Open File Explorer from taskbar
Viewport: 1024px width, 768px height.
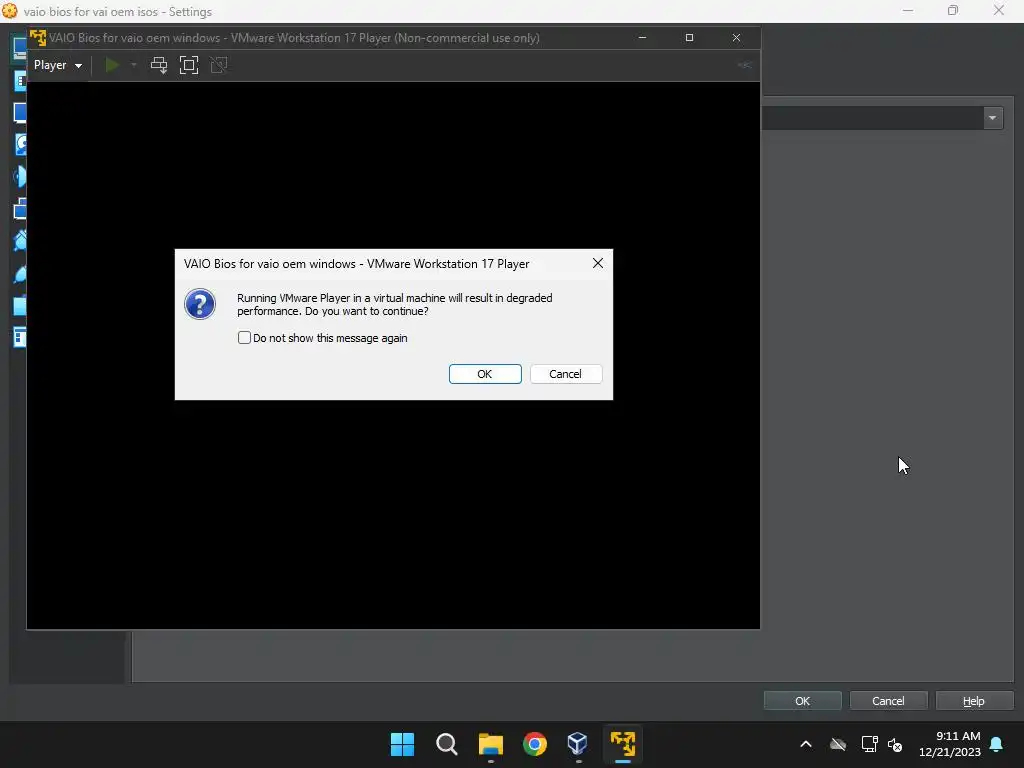tap(490, 744)
